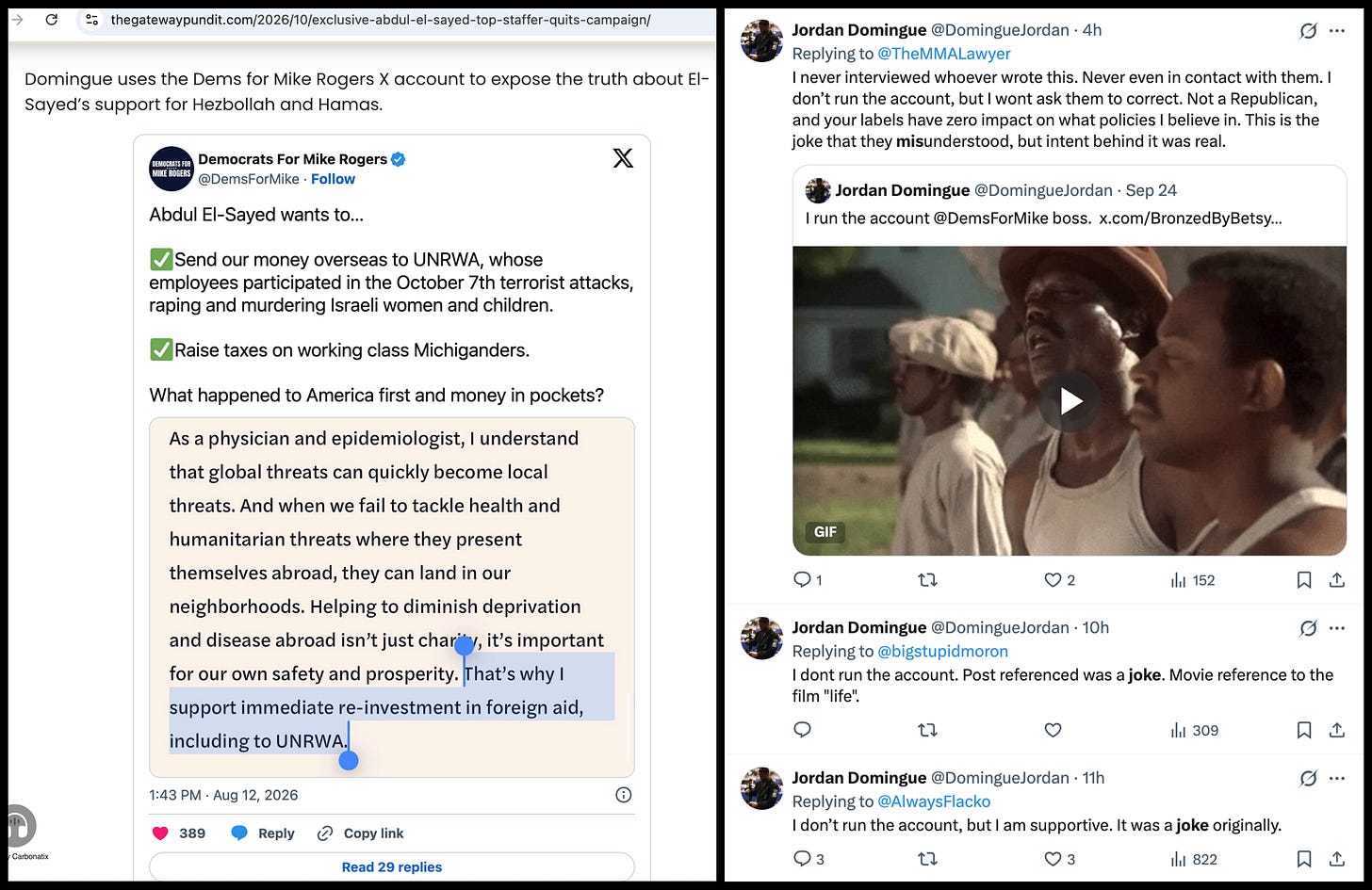Image resolution: width=1372 pixels, height=890 pixels.
Task: Open the @AlwaysFlacko mention link
Action: coord(934,801)
